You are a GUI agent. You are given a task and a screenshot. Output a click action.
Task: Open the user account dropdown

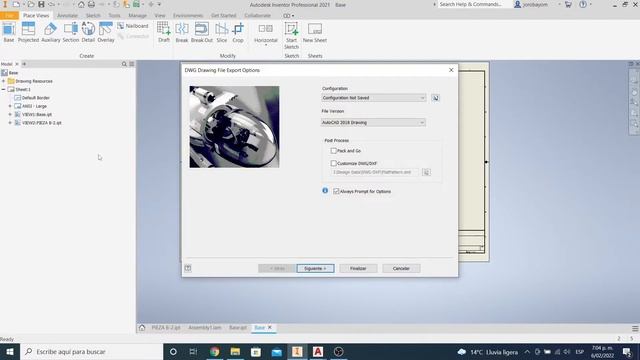pos(559,4)
